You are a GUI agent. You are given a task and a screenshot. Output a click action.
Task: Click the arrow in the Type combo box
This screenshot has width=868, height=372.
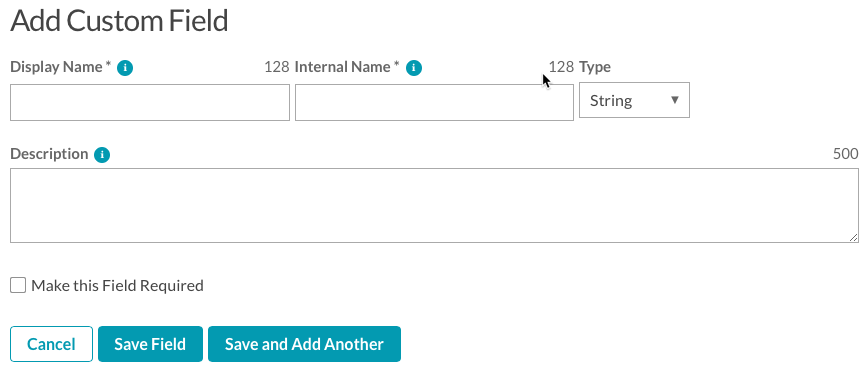(675, 100)
